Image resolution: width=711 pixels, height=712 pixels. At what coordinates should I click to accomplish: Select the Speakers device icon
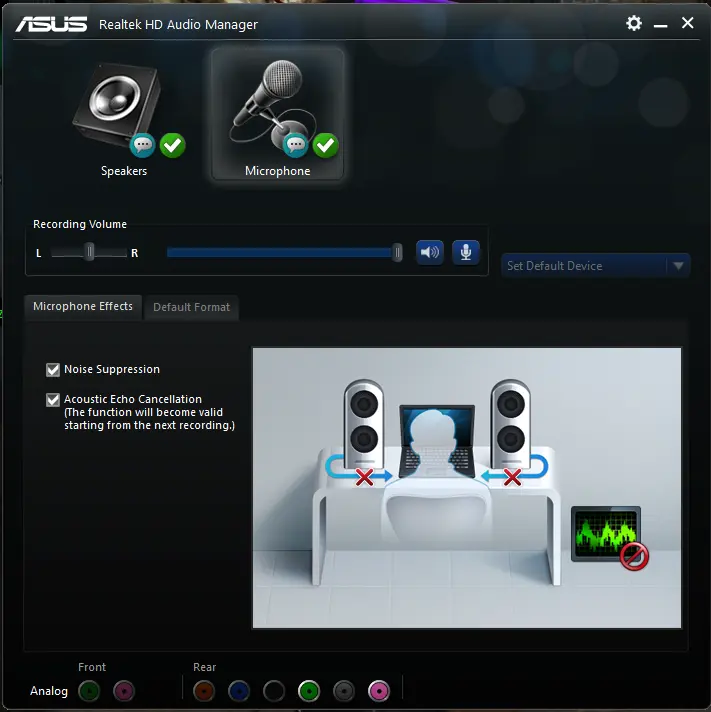pyautogui.click(x=117, y=105)
